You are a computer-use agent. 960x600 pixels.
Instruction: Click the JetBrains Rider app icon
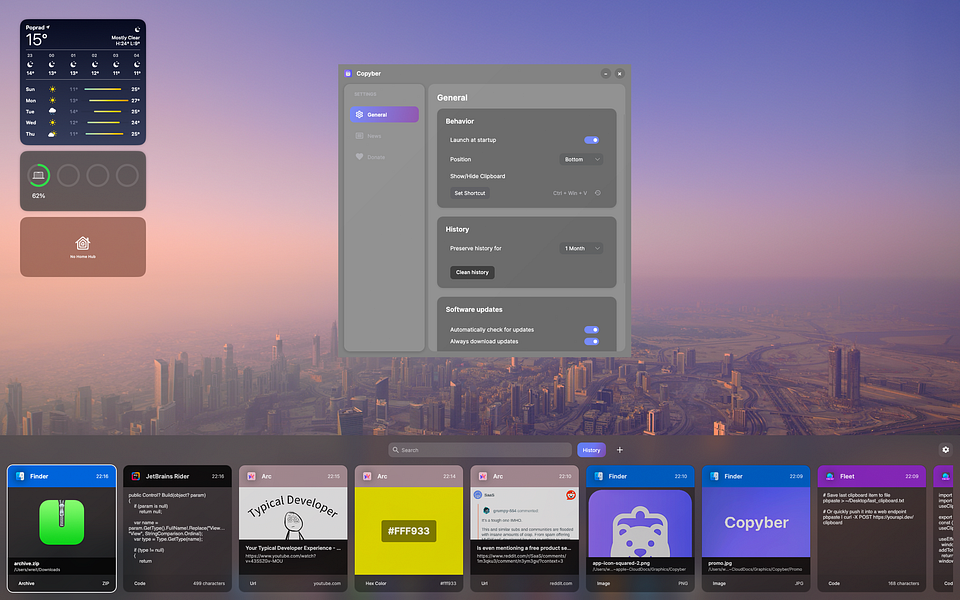coord(136,476)
